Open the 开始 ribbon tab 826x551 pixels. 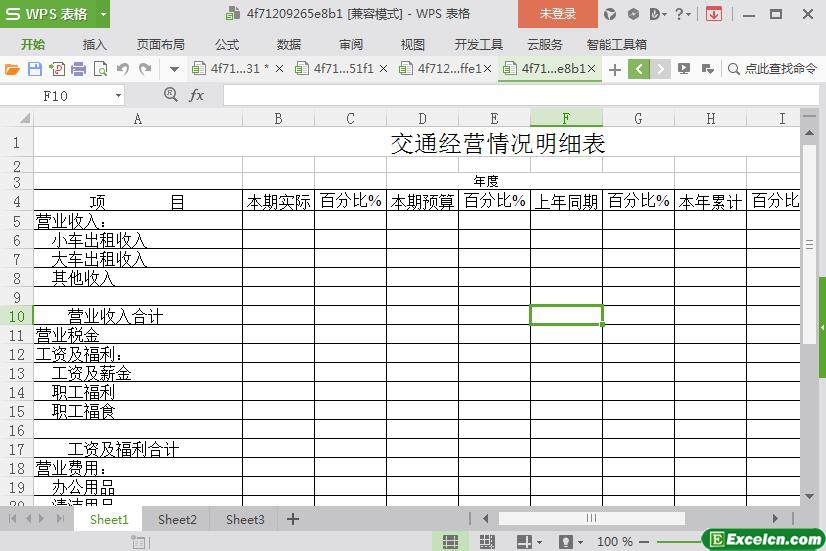(x=33, y=45)
